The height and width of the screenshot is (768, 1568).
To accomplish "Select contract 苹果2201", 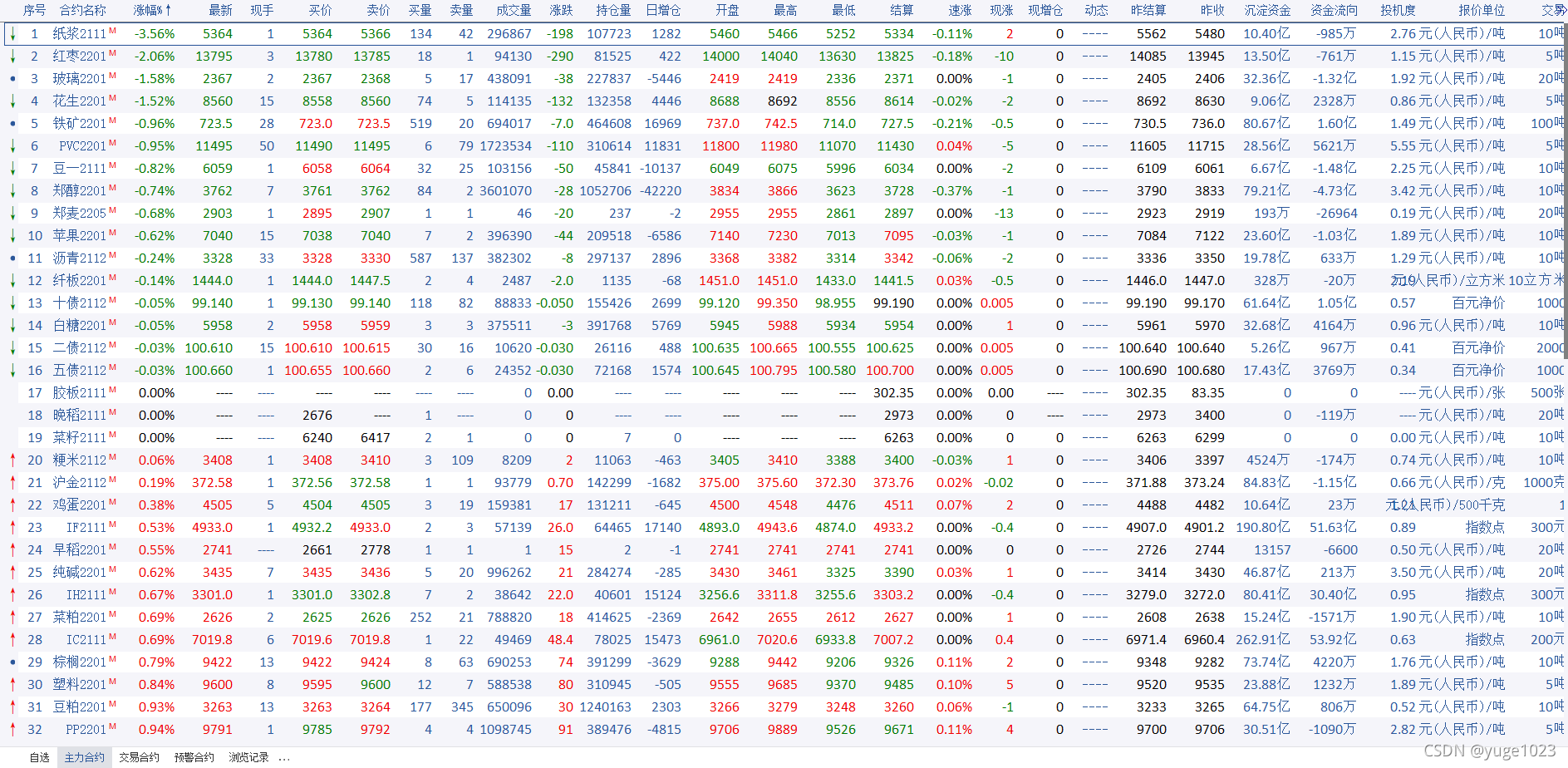I will click(x=79, y=236).
